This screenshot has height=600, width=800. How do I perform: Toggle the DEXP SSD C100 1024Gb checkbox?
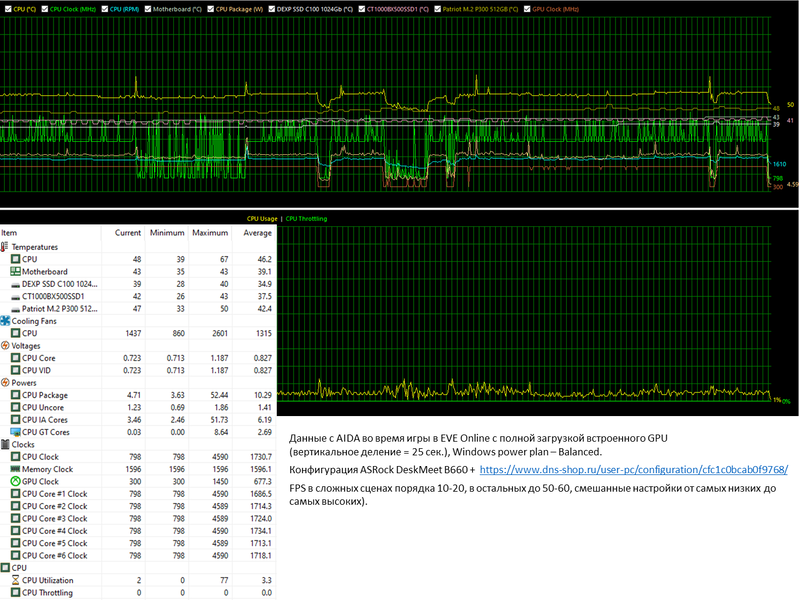[x=271, y=9]
